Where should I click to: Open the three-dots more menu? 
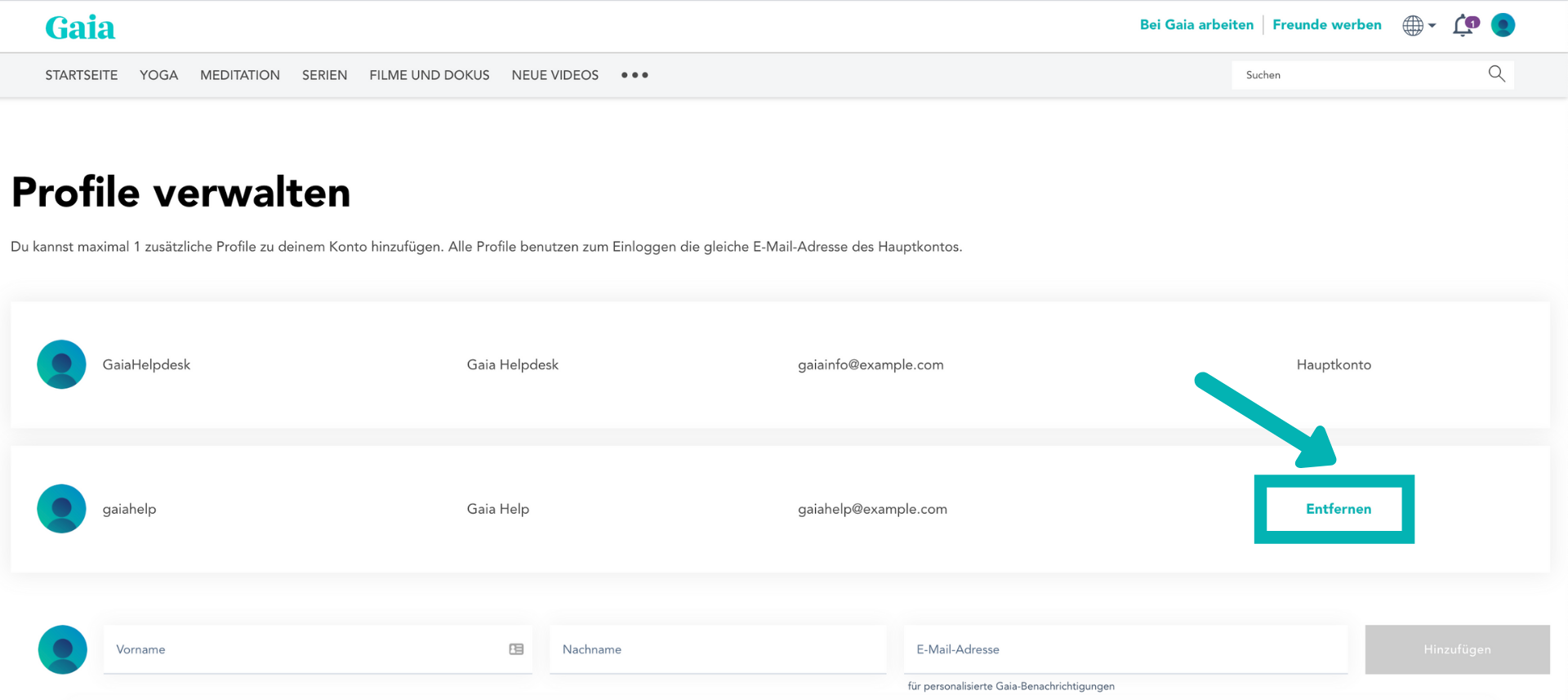click(635, 75)
